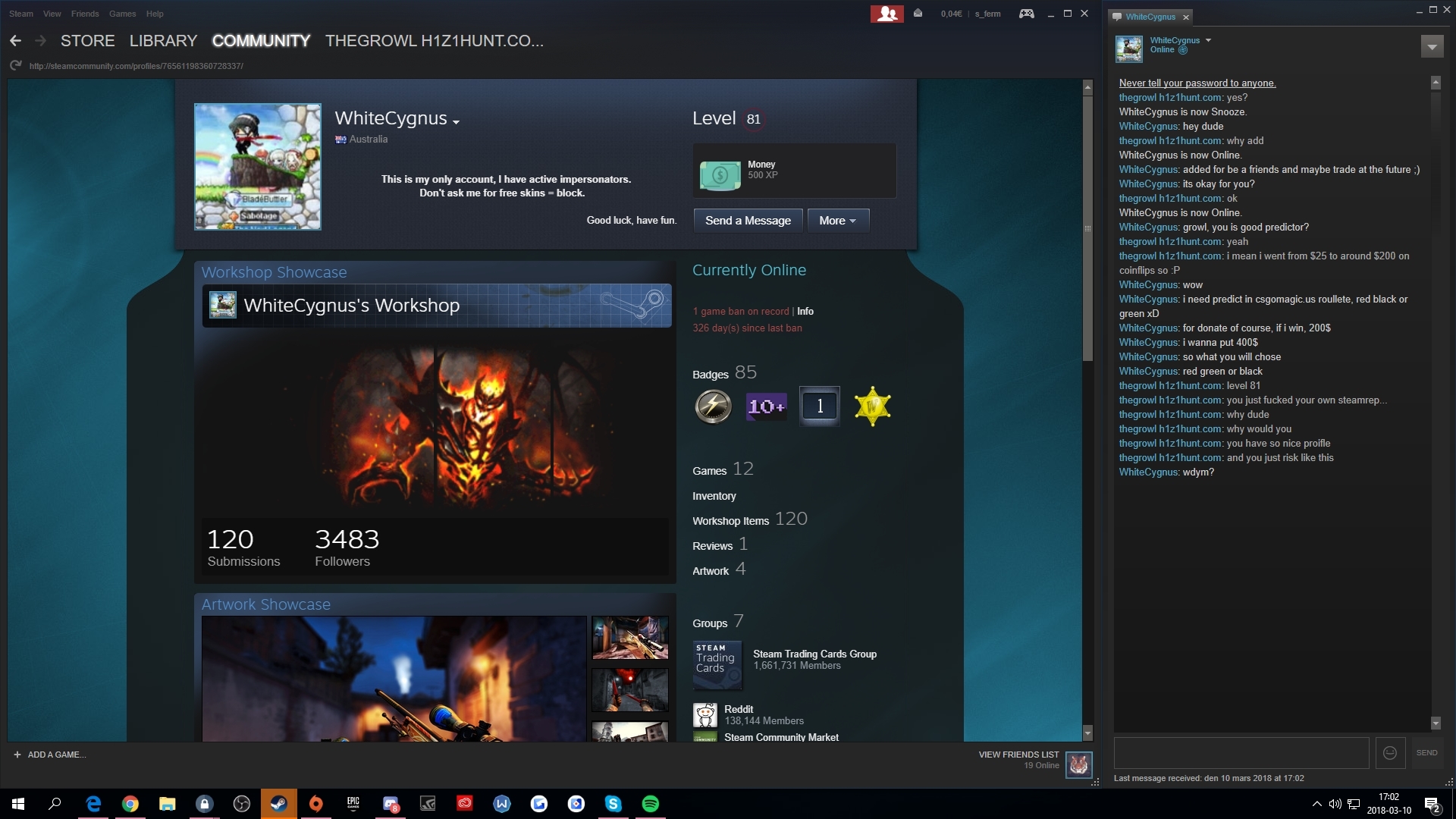Open the Years of Service lightning badge
The height and width of the screenshot is (819, 1456).
click(x=713, y=406)
